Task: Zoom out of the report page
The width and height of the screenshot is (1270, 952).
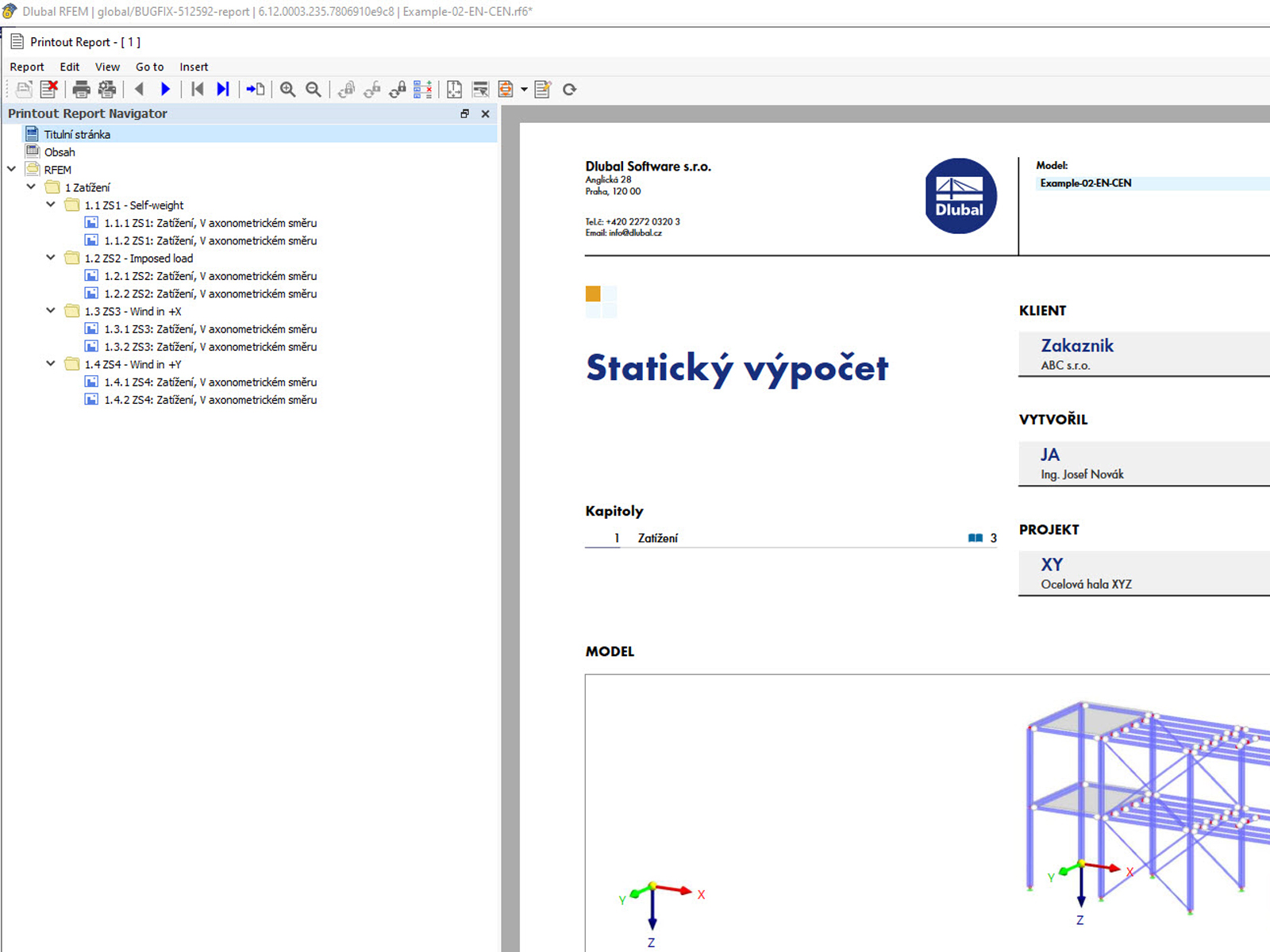Action: [x=313, y=89]
